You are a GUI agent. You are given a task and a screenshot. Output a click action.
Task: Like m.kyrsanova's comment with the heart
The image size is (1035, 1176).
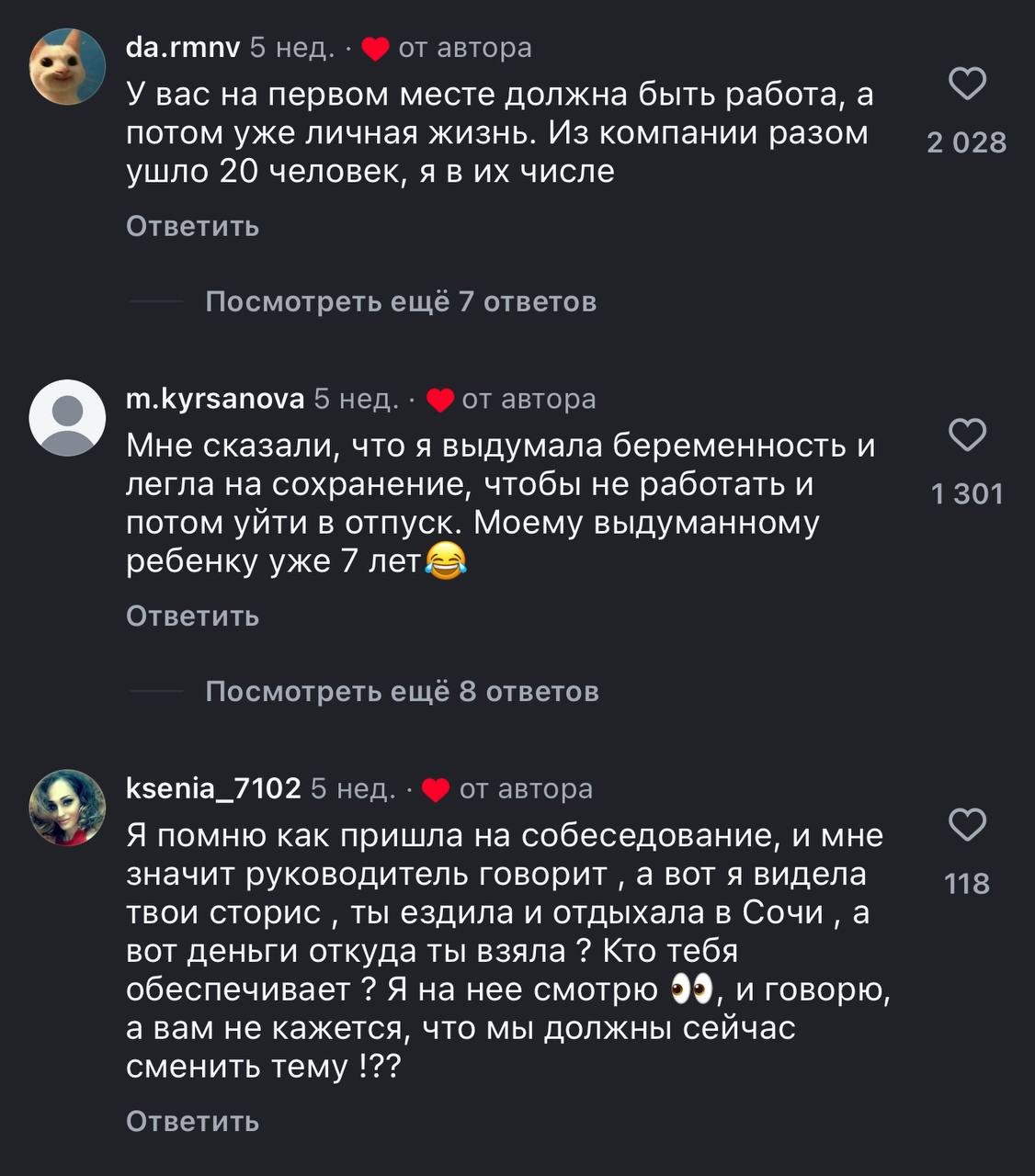[967, 435]
